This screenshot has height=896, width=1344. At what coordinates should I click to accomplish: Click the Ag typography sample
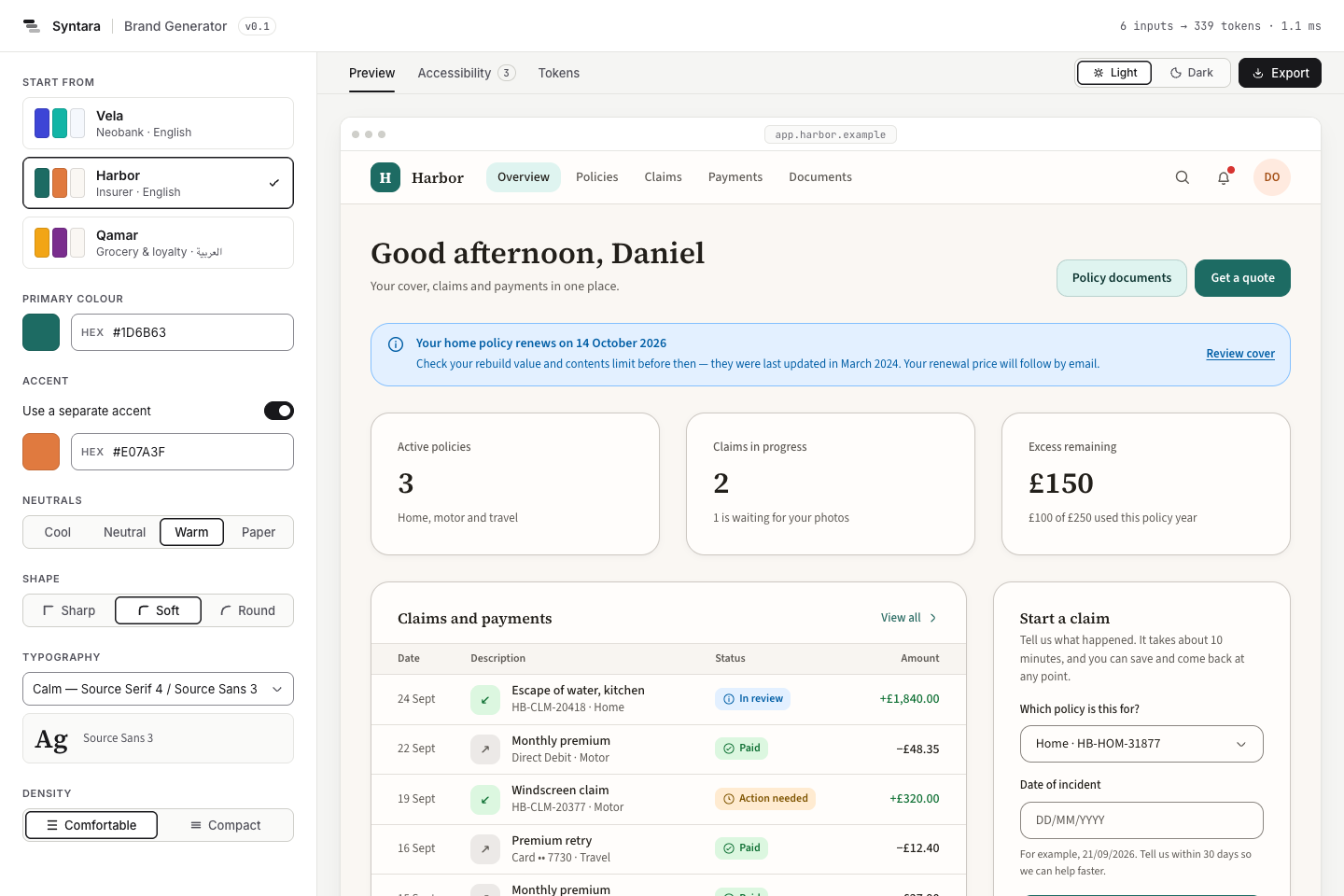[51, 739]
